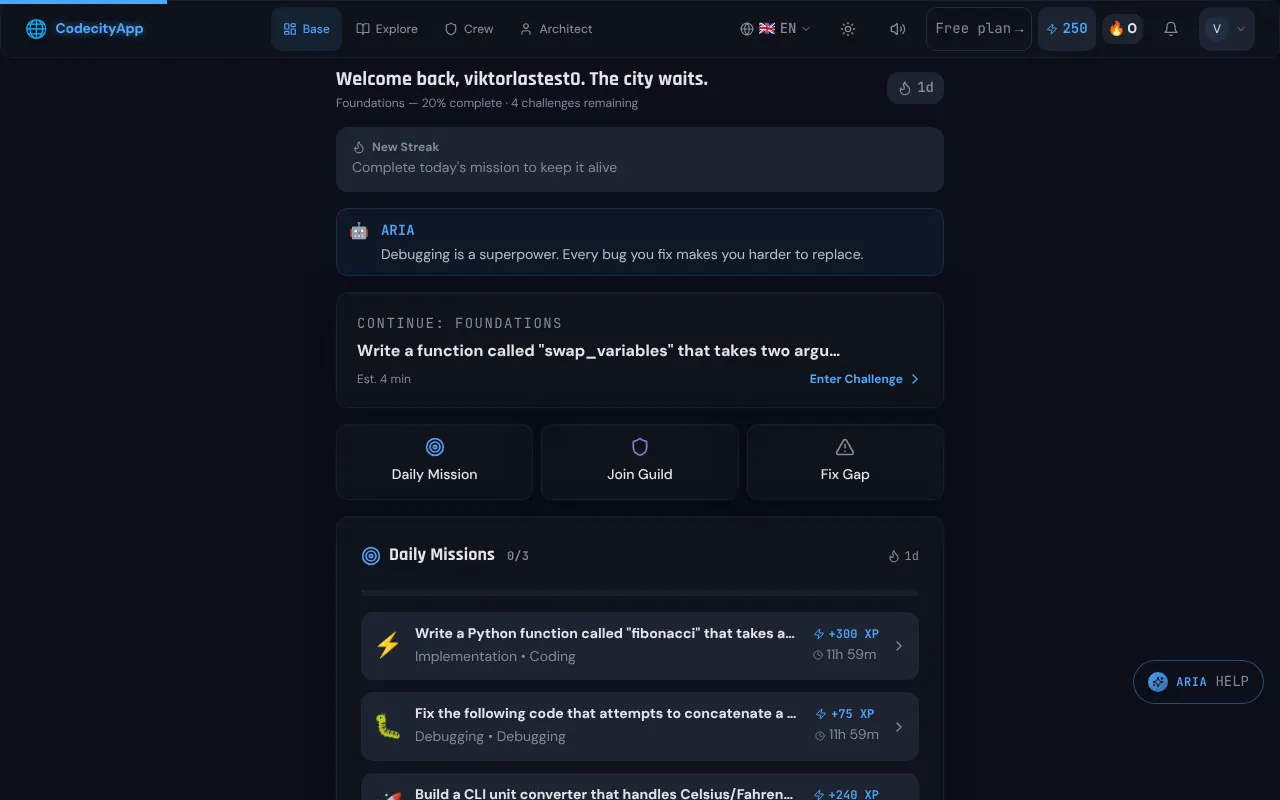Click the 250 XP lightning counter
The width and height of the screenshot is (1280, 800).
(1067, 29)
